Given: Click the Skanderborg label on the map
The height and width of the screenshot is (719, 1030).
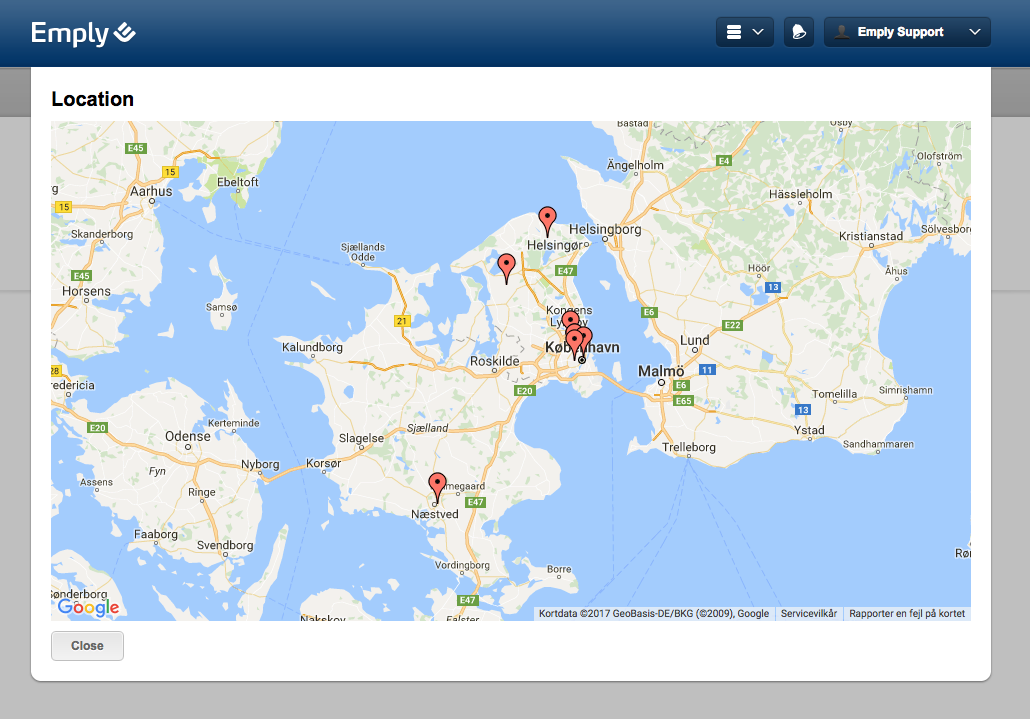Looking at the screenshot, I should 102,234.
